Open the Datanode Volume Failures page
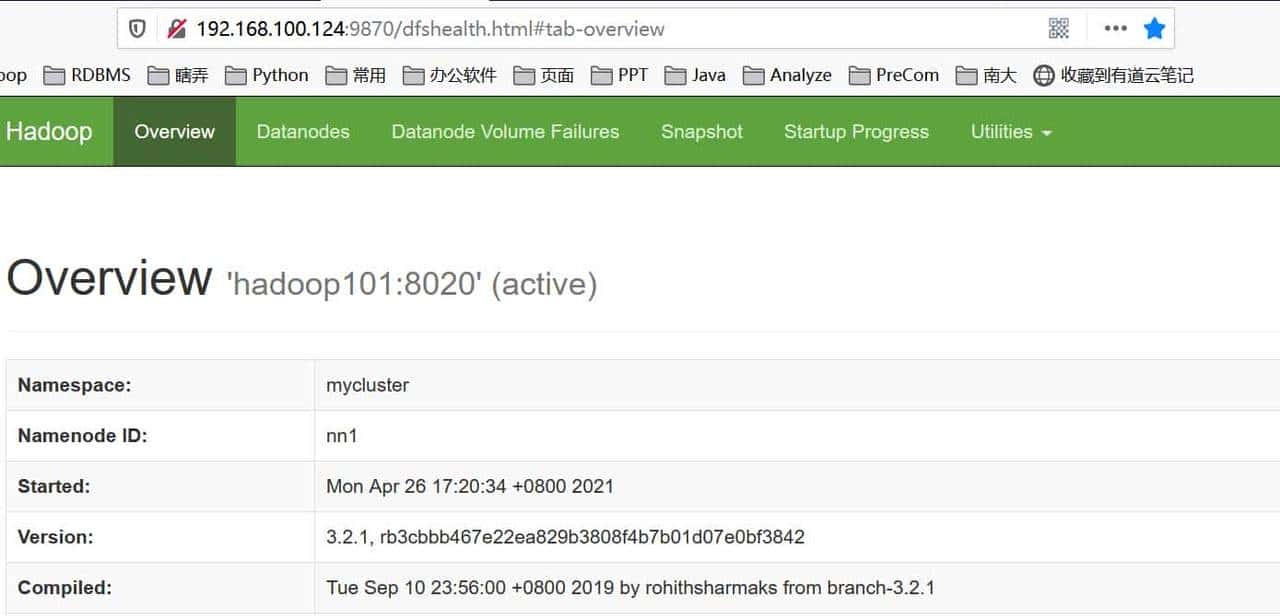The image size is (1280, 616). [x=505, y=131]
